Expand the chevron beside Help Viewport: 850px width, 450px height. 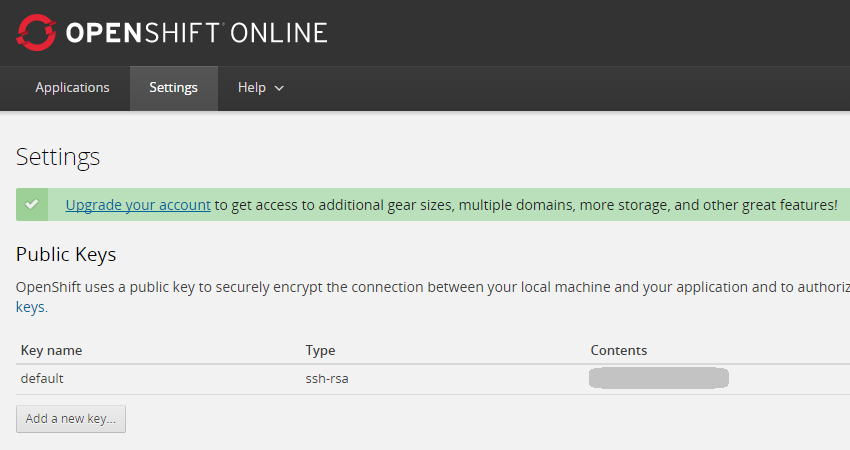(279, 89)
